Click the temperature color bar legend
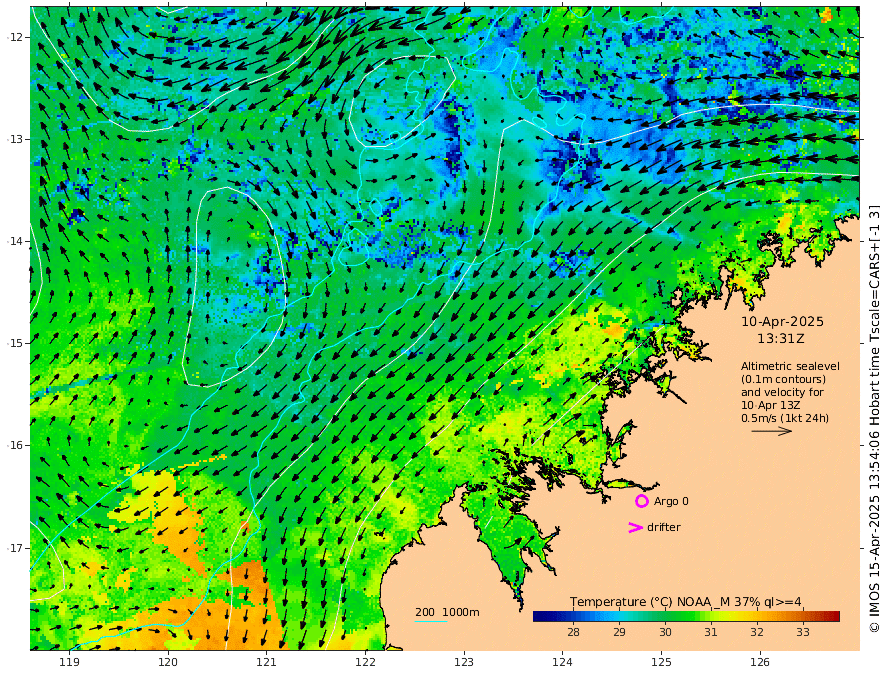880x680 pixels. click(x=686, y=616)
